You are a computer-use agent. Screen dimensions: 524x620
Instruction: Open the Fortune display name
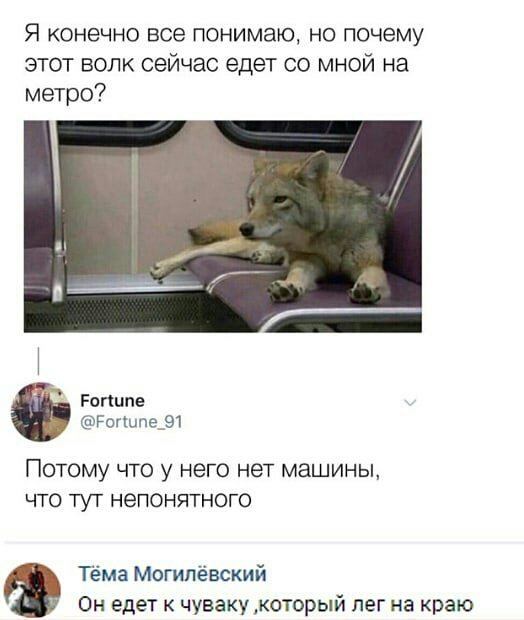pos(113,401)
